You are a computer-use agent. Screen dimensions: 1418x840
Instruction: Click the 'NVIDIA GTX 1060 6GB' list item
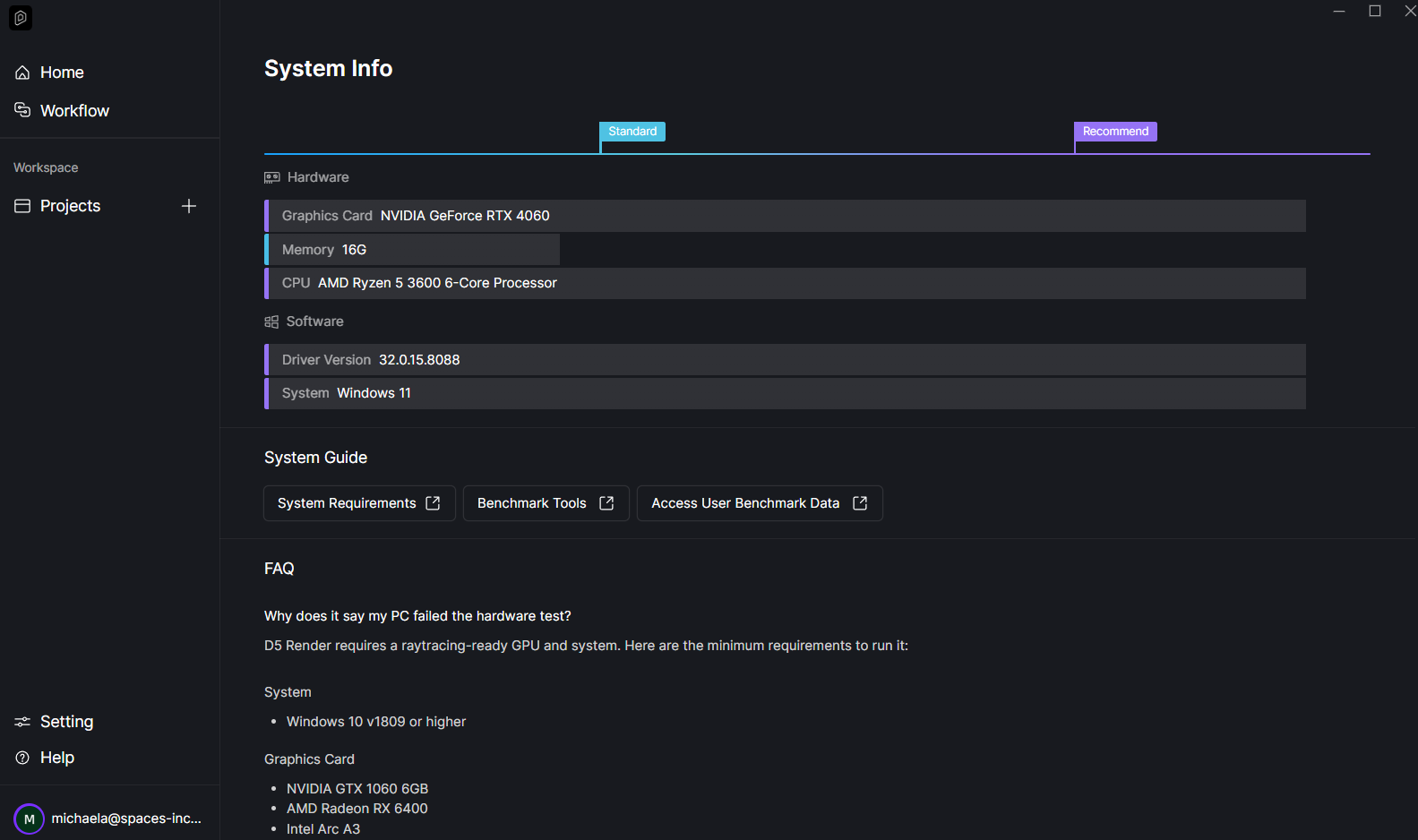pyautogui.click(x=357, y=789)
